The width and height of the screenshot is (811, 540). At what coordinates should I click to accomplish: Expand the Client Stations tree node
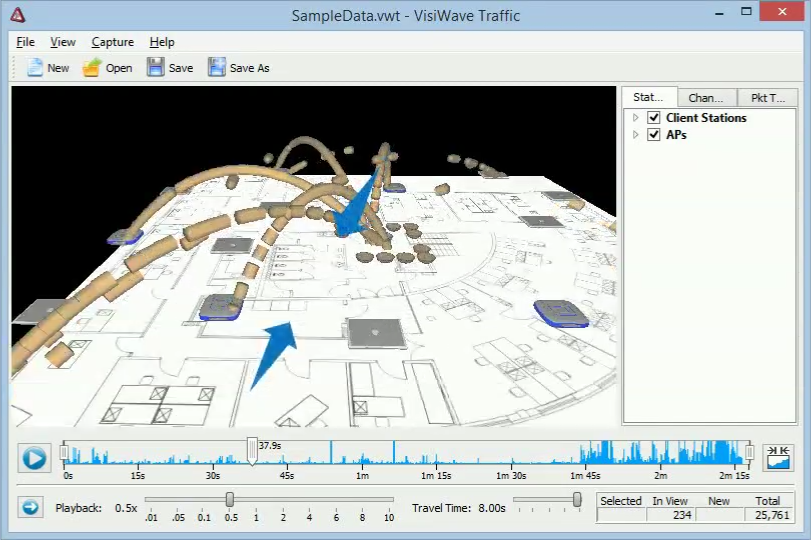[x=636, y=117]
